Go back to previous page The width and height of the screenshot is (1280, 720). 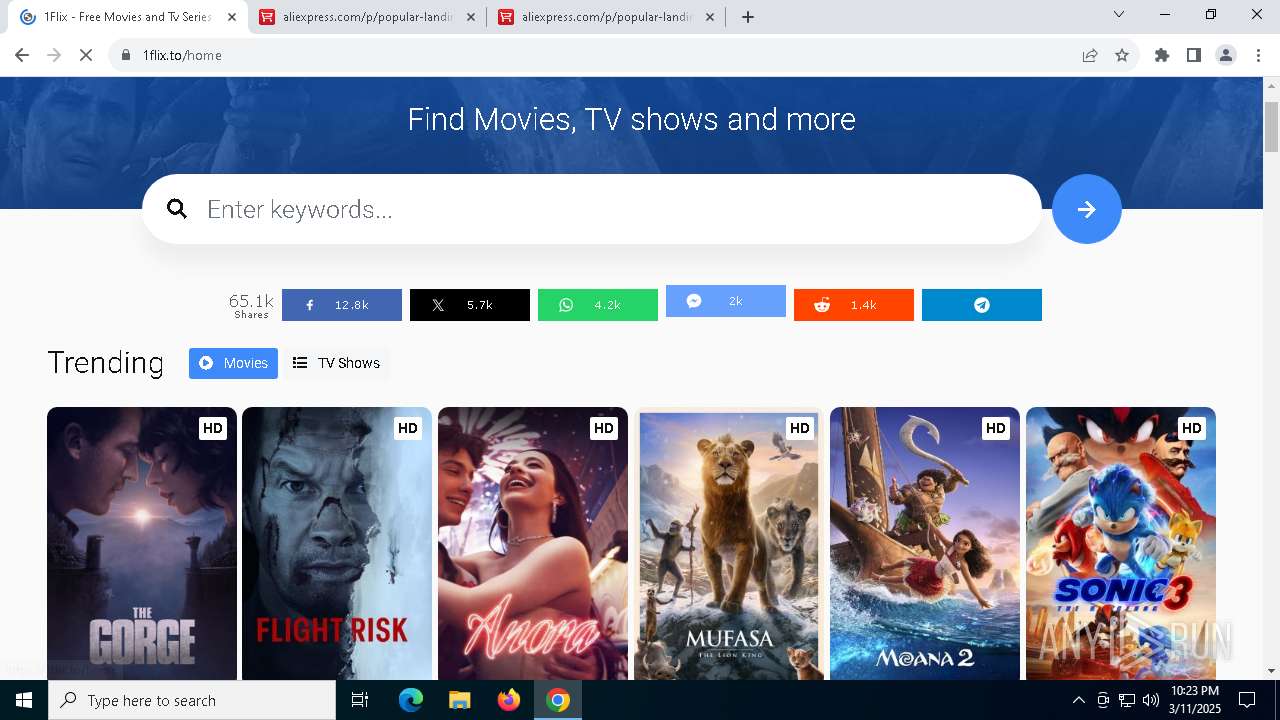(22, 55)
